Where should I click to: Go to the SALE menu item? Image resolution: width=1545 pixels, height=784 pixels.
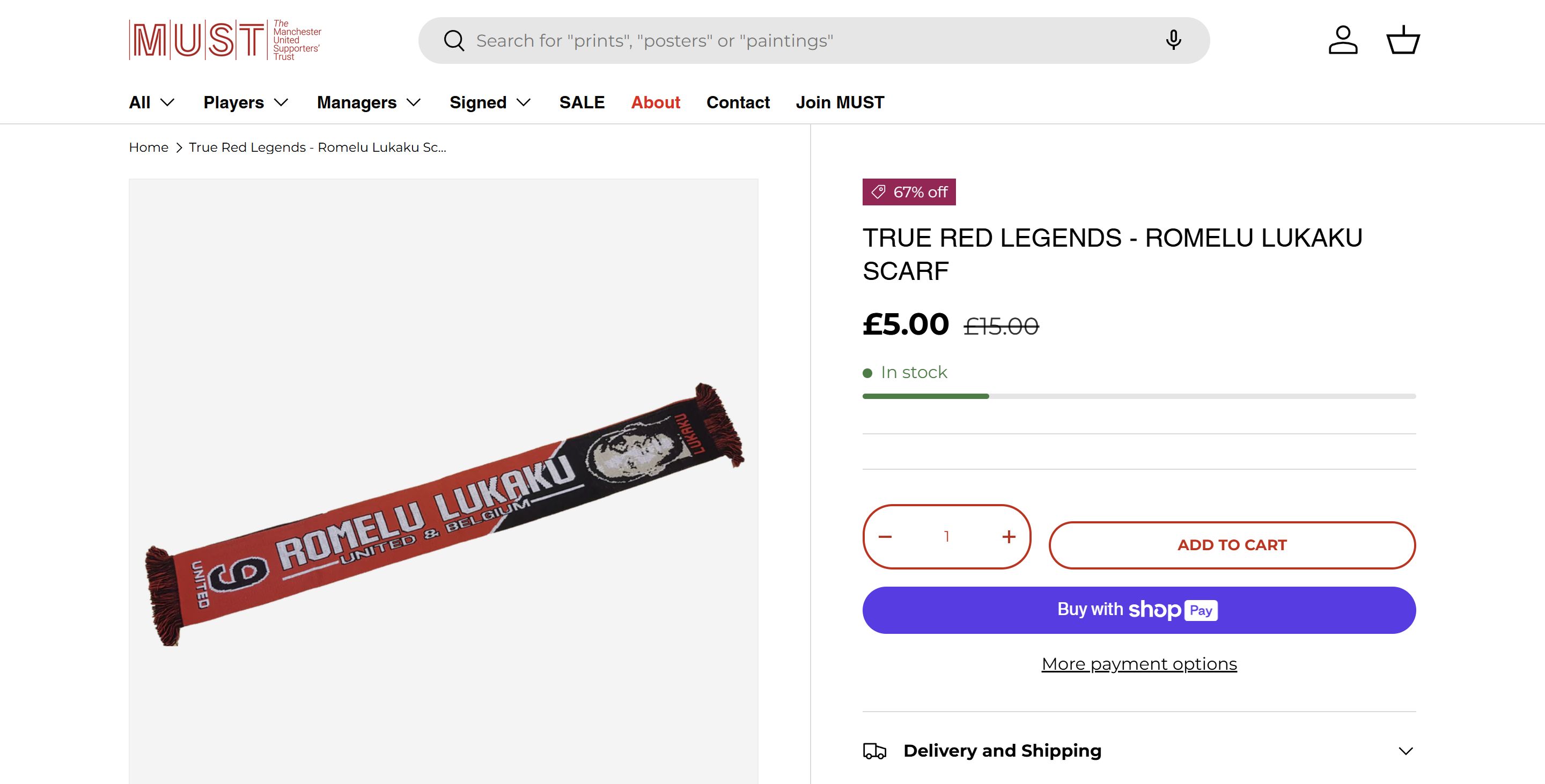(x=582, y=102)
